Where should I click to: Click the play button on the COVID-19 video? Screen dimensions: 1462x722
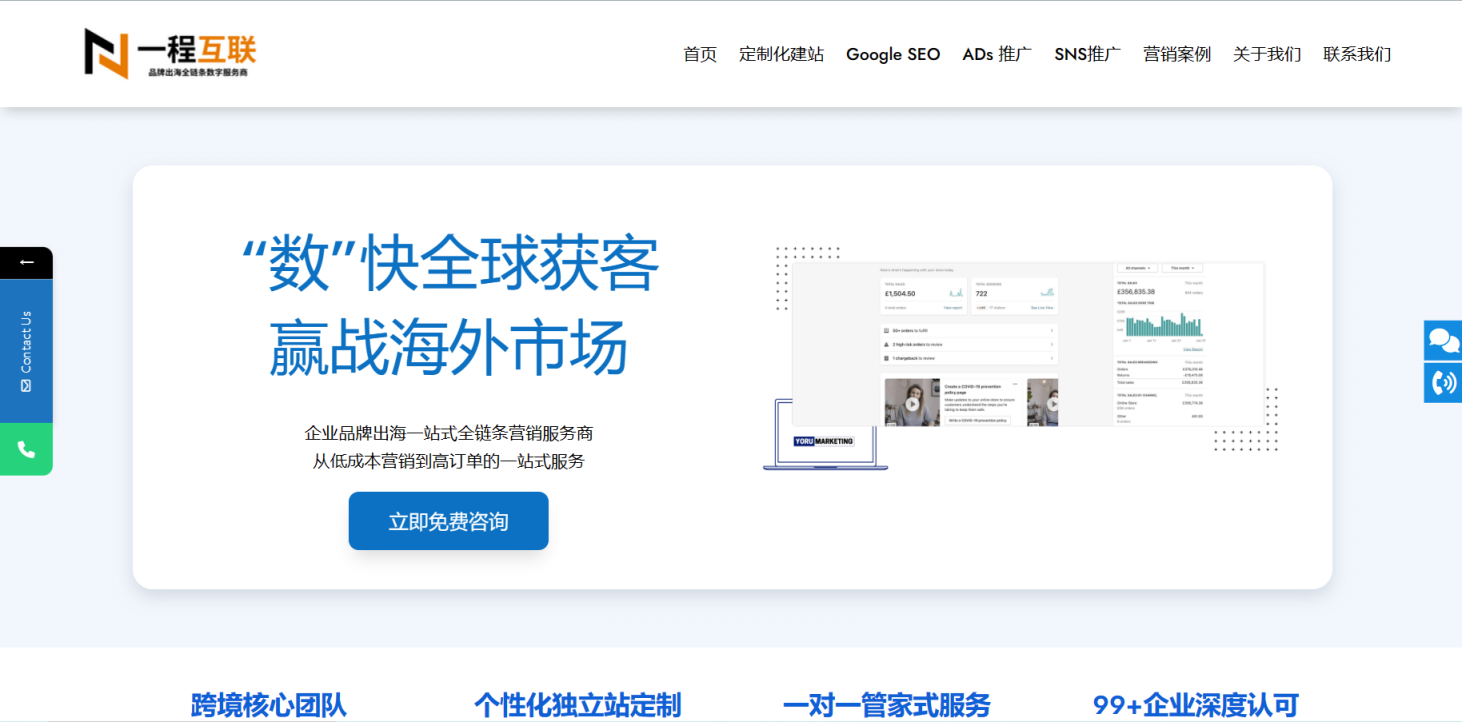(x=912, y=404)
